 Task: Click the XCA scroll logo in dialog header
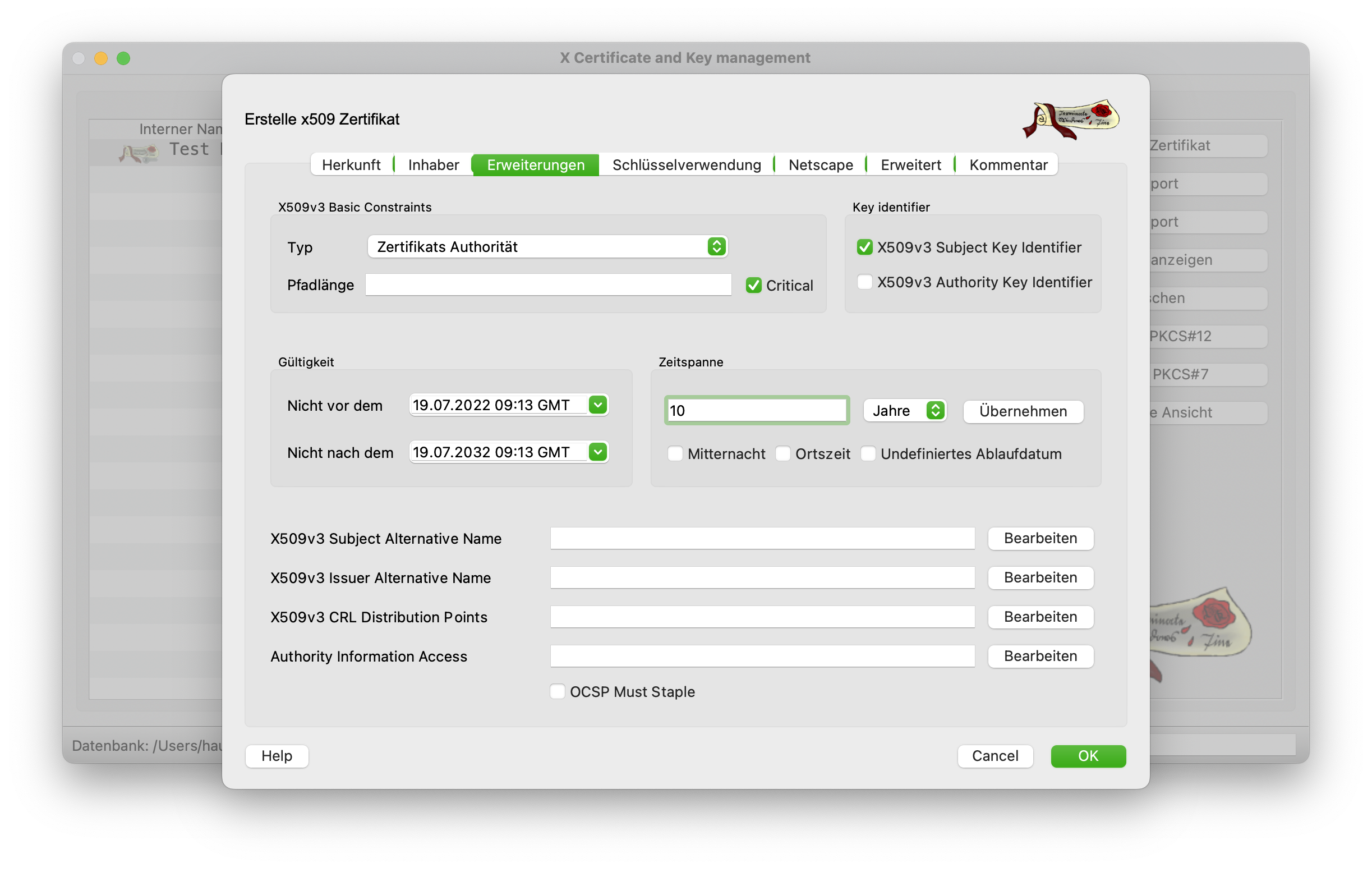[1071, 119]
